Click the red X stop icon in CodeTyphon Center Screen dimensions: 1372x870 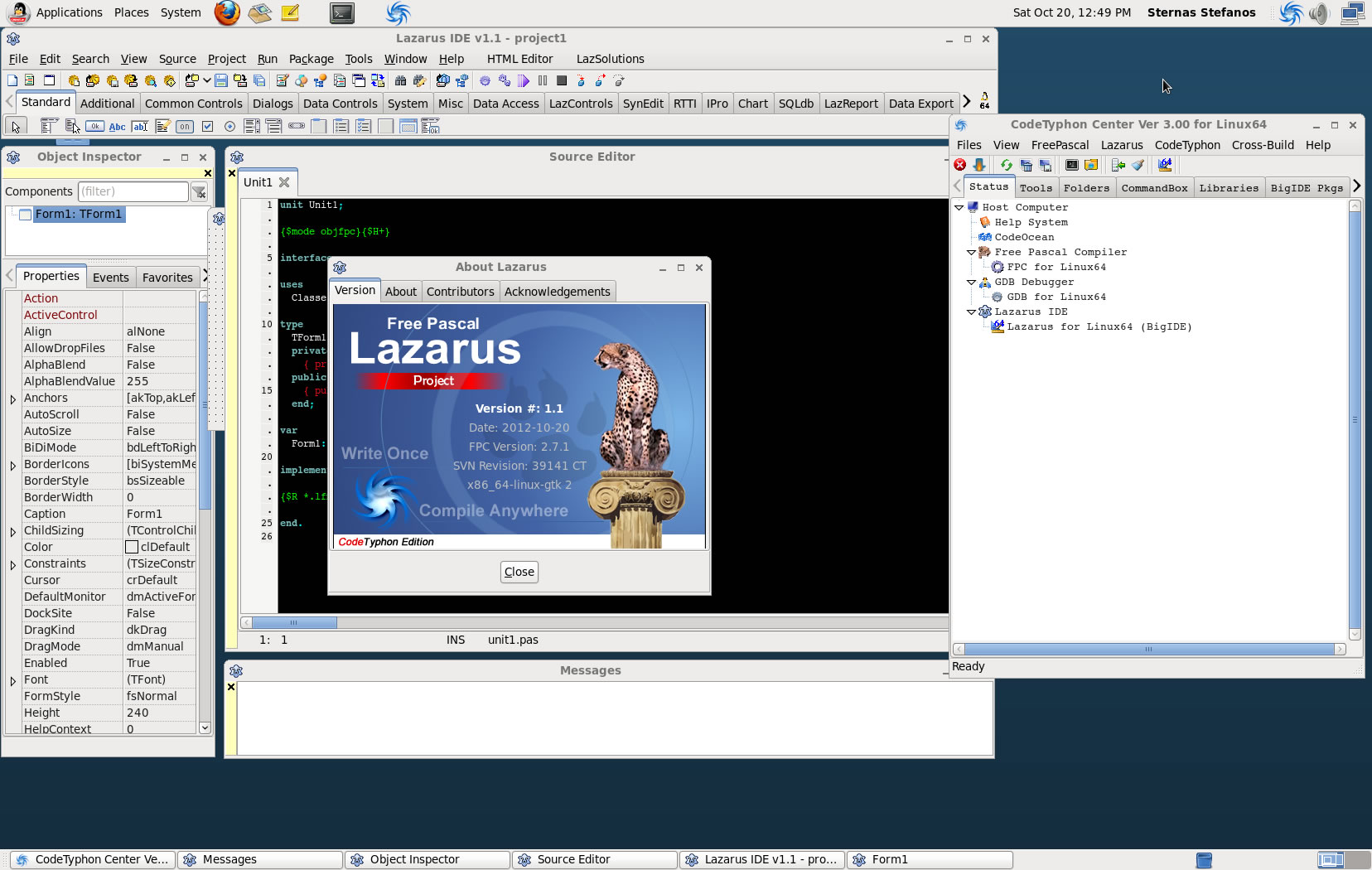tap(960, 165)
